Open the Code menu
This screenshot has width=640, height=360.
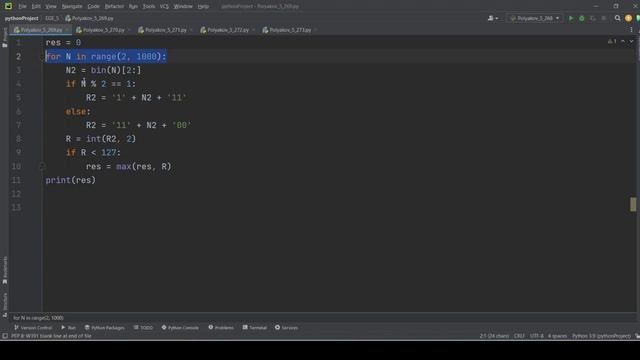click(x=93, y=7)
